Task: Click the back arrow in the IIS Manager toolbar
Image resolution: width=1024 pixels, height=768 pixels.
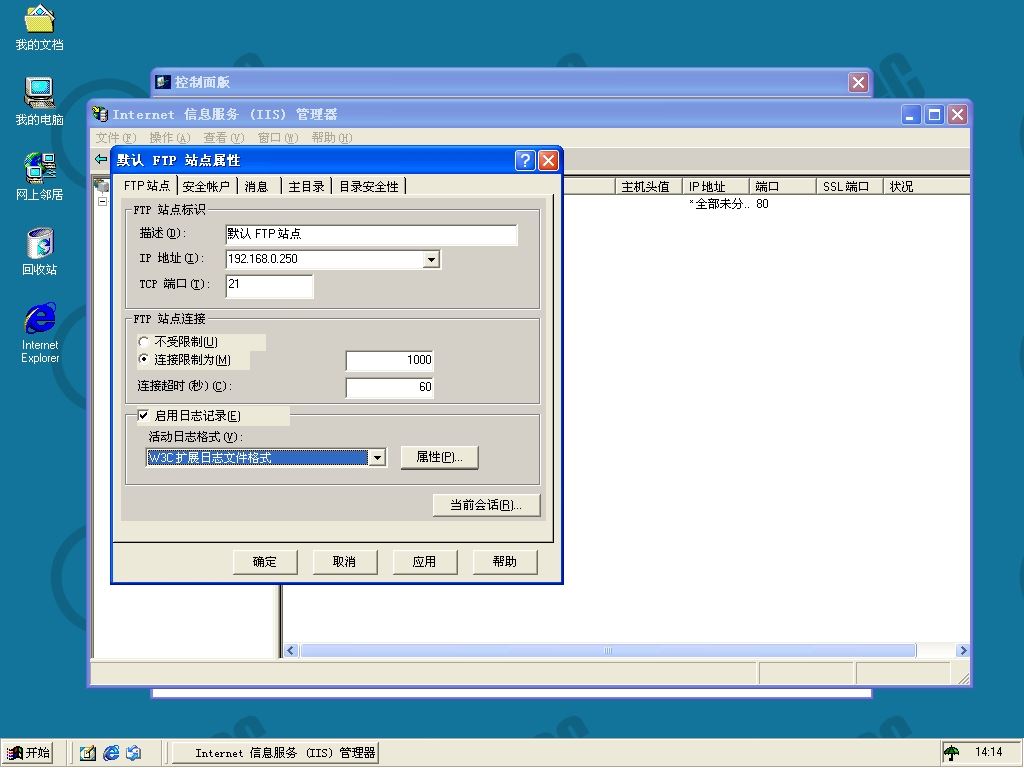Action: [x=101, y=159]
